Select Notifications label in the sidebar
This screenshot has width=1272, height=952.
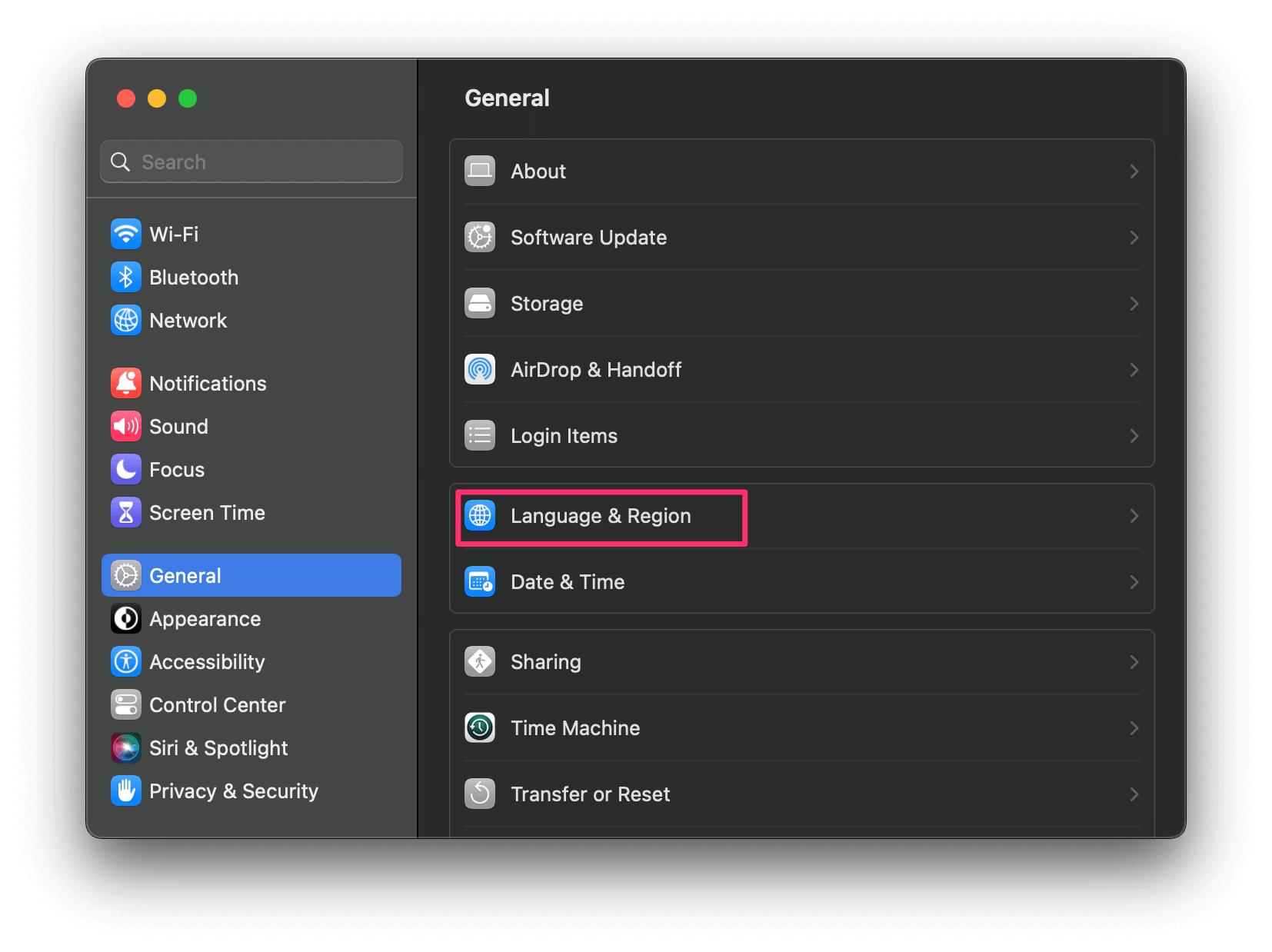pos(208,383)
